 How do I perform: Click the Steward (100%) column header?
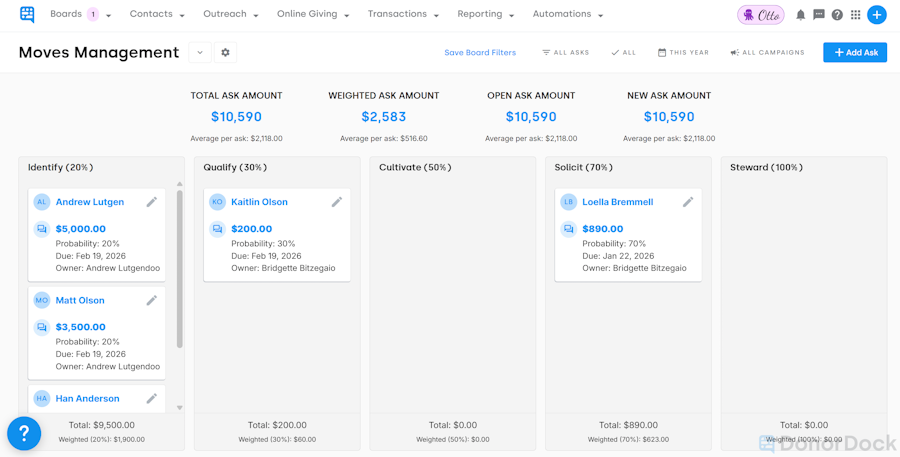pyautogui.click(x=766, y=168)
